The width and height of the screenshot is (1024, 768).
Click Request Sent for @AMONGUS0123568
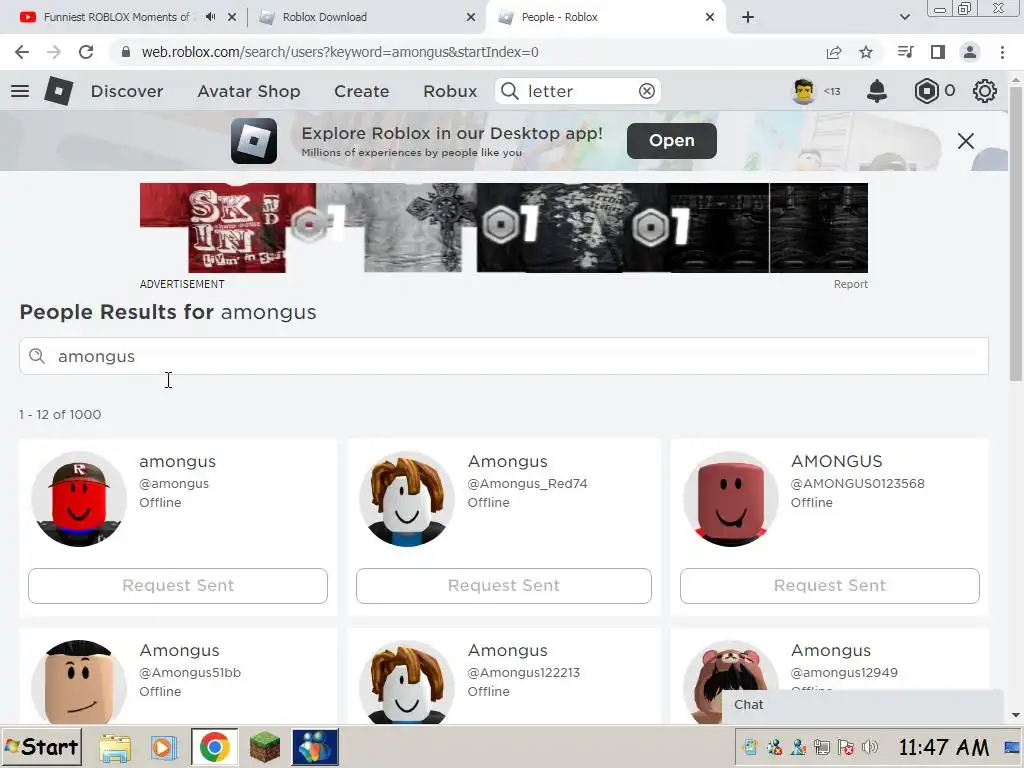829,586
